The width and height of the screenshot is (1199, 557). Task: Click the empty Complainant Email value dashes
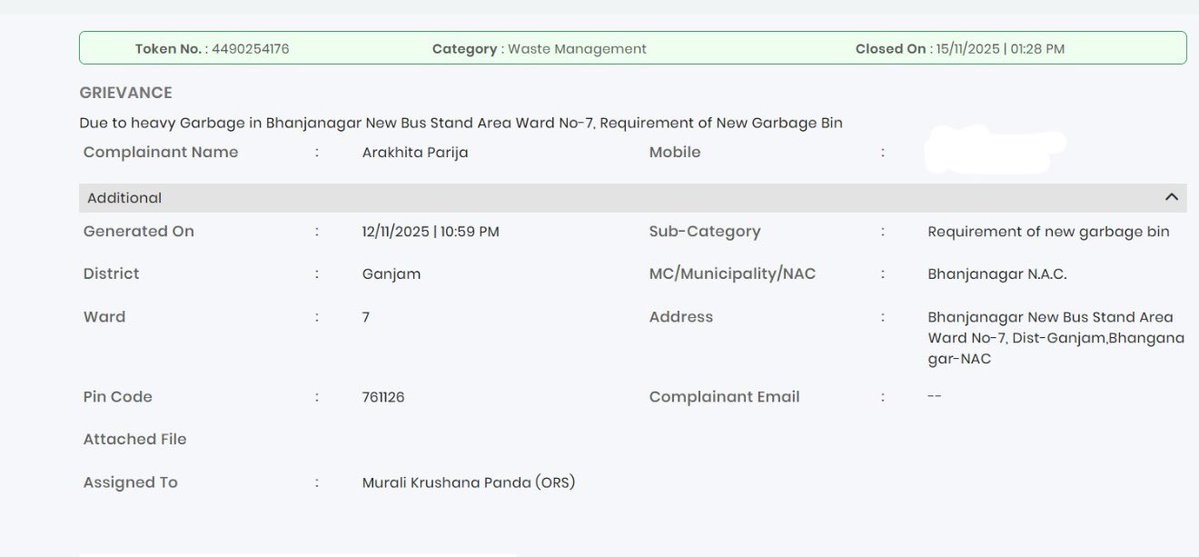pyautogui.click(x=934, y=396)
